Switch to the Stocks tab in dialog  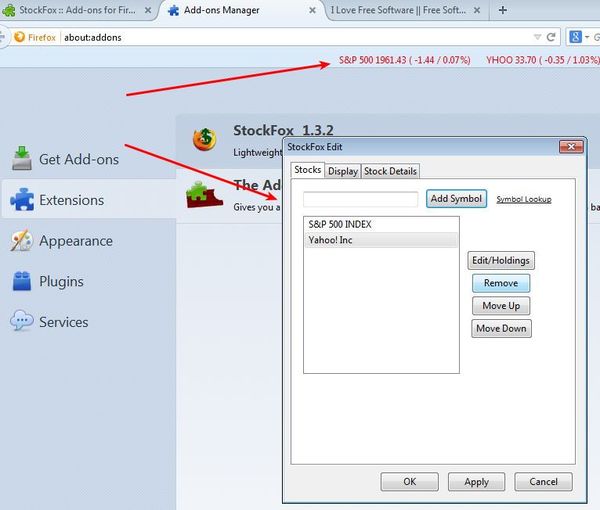(308, 170)
